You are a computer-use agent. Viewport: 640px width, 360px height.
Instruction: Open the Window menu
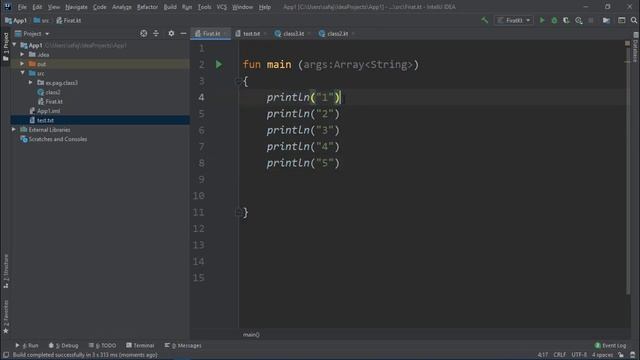tap(242, 7)
